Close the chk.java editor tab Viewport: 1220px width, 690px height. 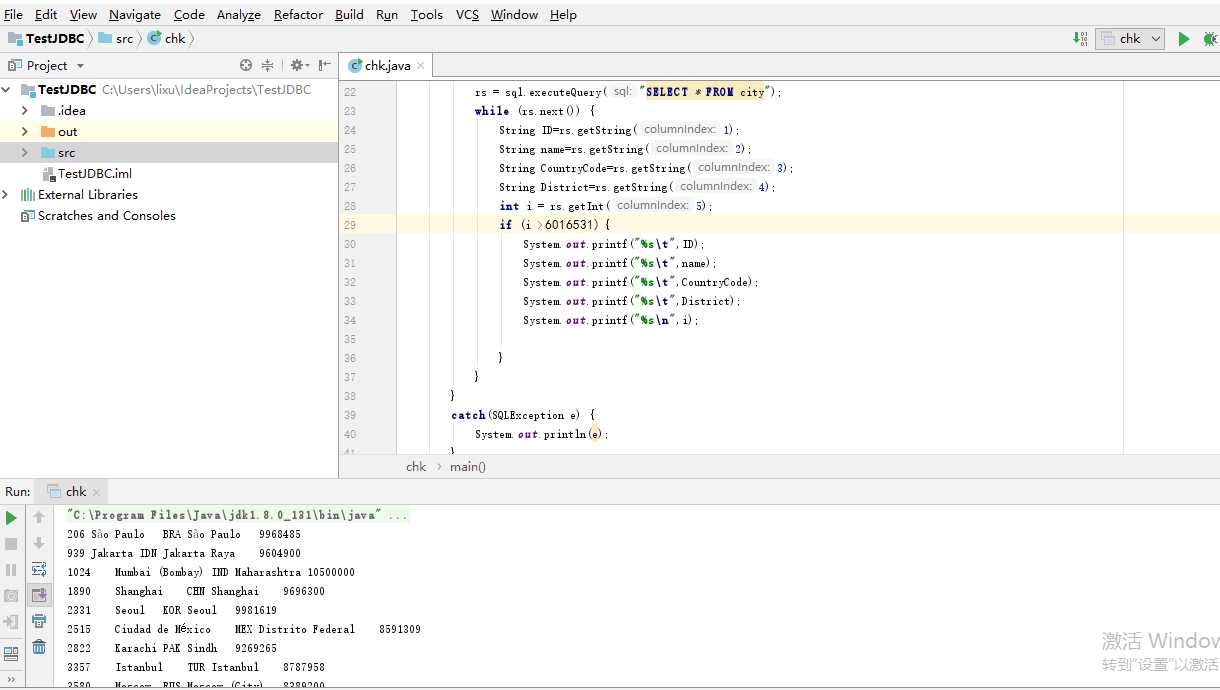click(x=421, y=66)
